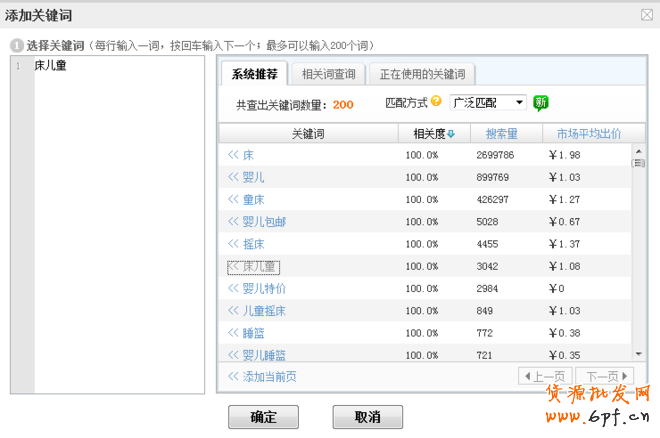Select the 系统推荐 tab
This screenshot has width=660, height=438.
[257, 74]
